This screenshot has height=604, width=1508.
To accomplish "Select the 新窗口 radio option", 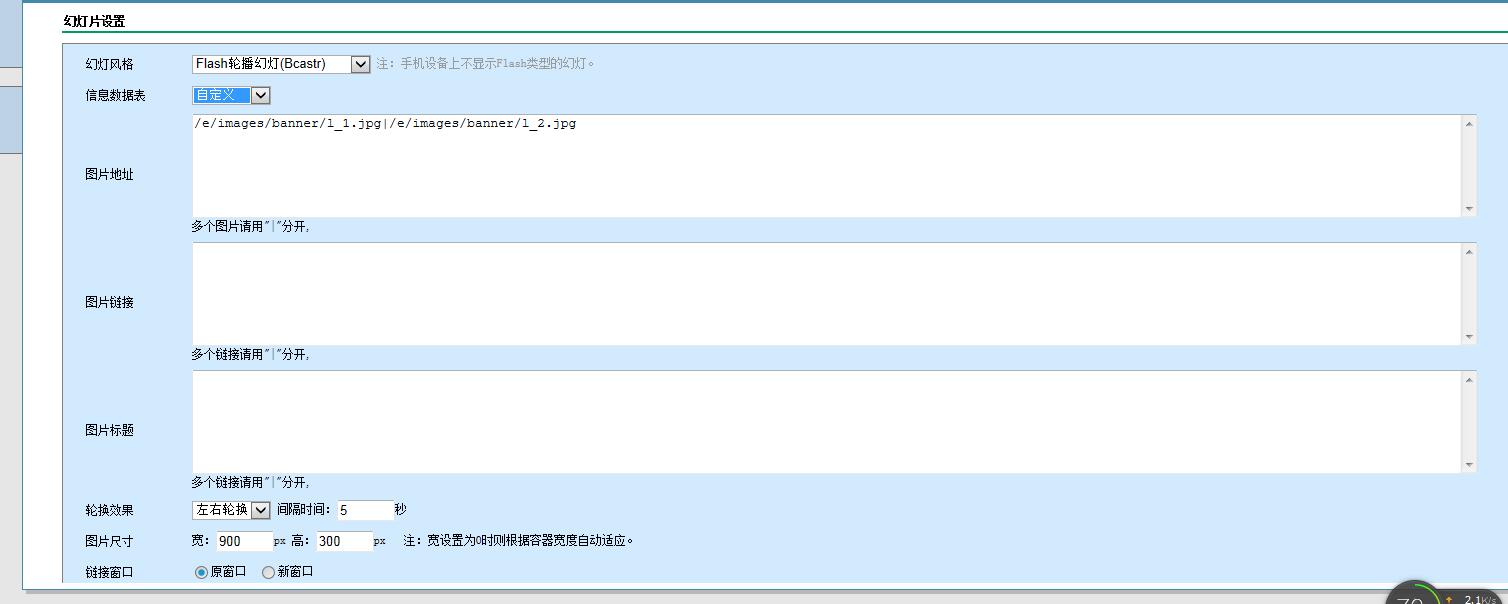I will (x=268, y=572).
